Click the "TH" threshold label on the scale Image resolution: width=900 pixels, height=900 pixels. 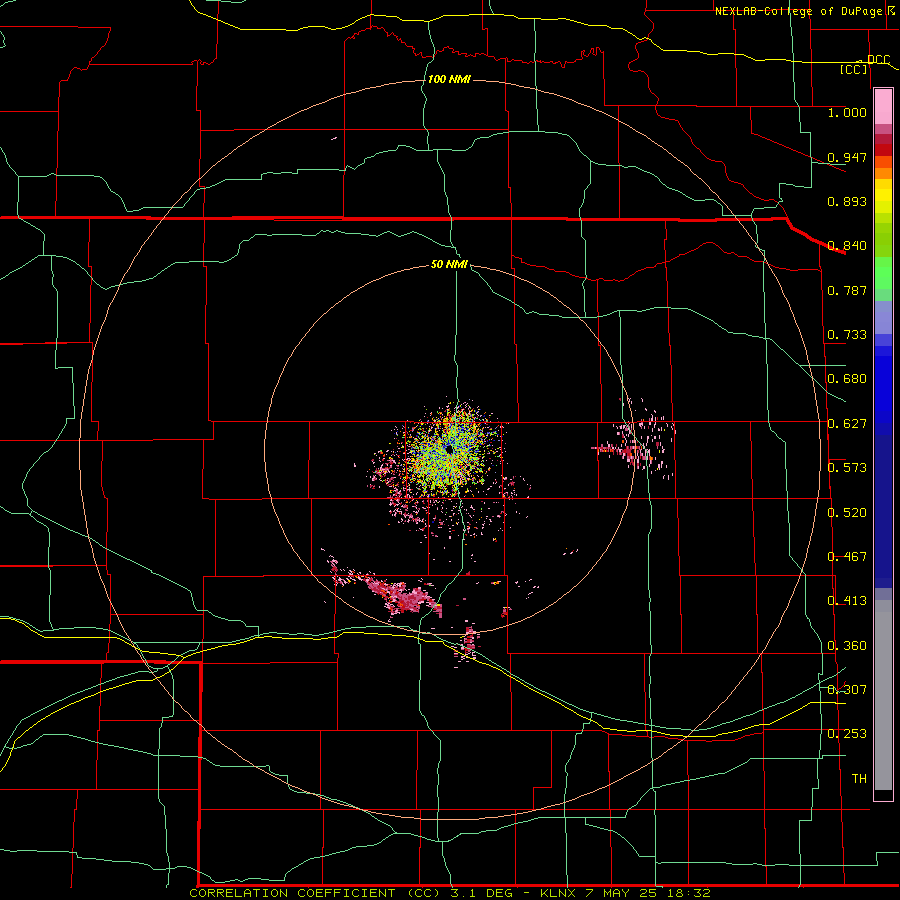pos(859,779)
